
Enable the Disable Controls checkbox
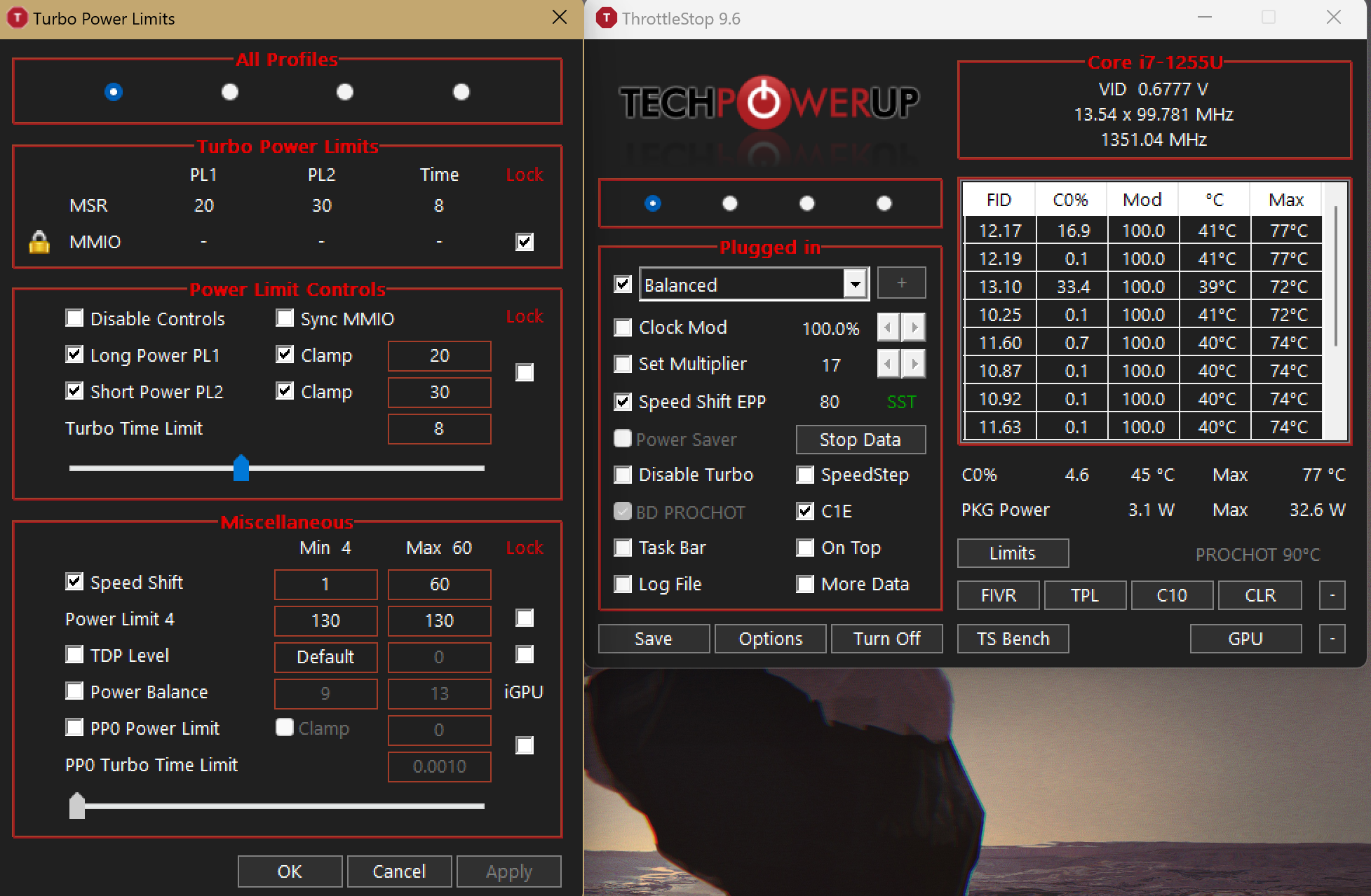click(74, 318)
